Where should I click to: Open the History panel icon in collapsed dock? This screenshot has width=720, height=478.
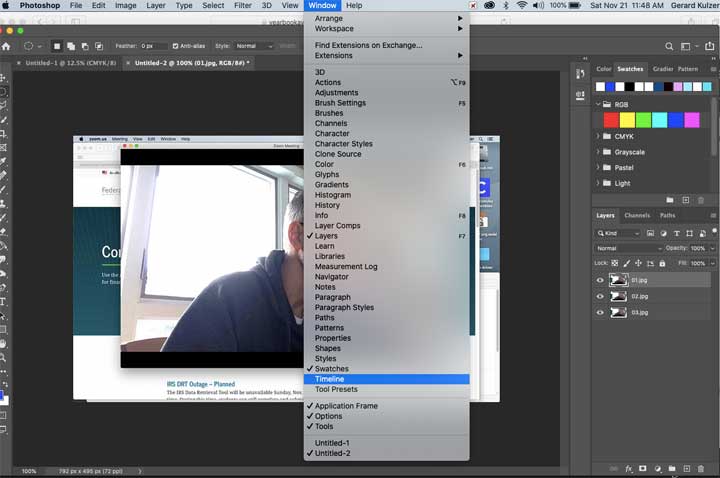[580, 74]
